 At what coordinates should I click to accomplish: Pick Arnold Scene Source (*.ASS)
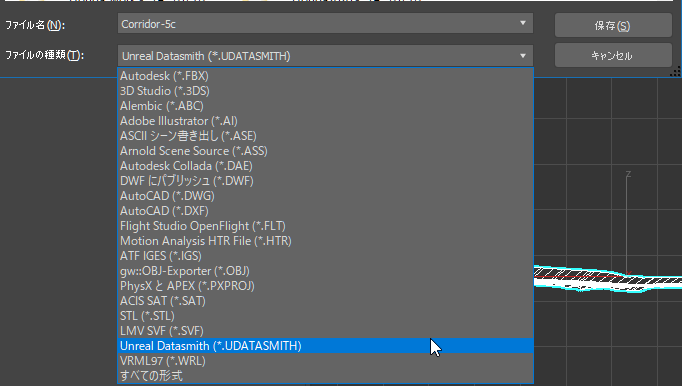[x=325, y=151]
